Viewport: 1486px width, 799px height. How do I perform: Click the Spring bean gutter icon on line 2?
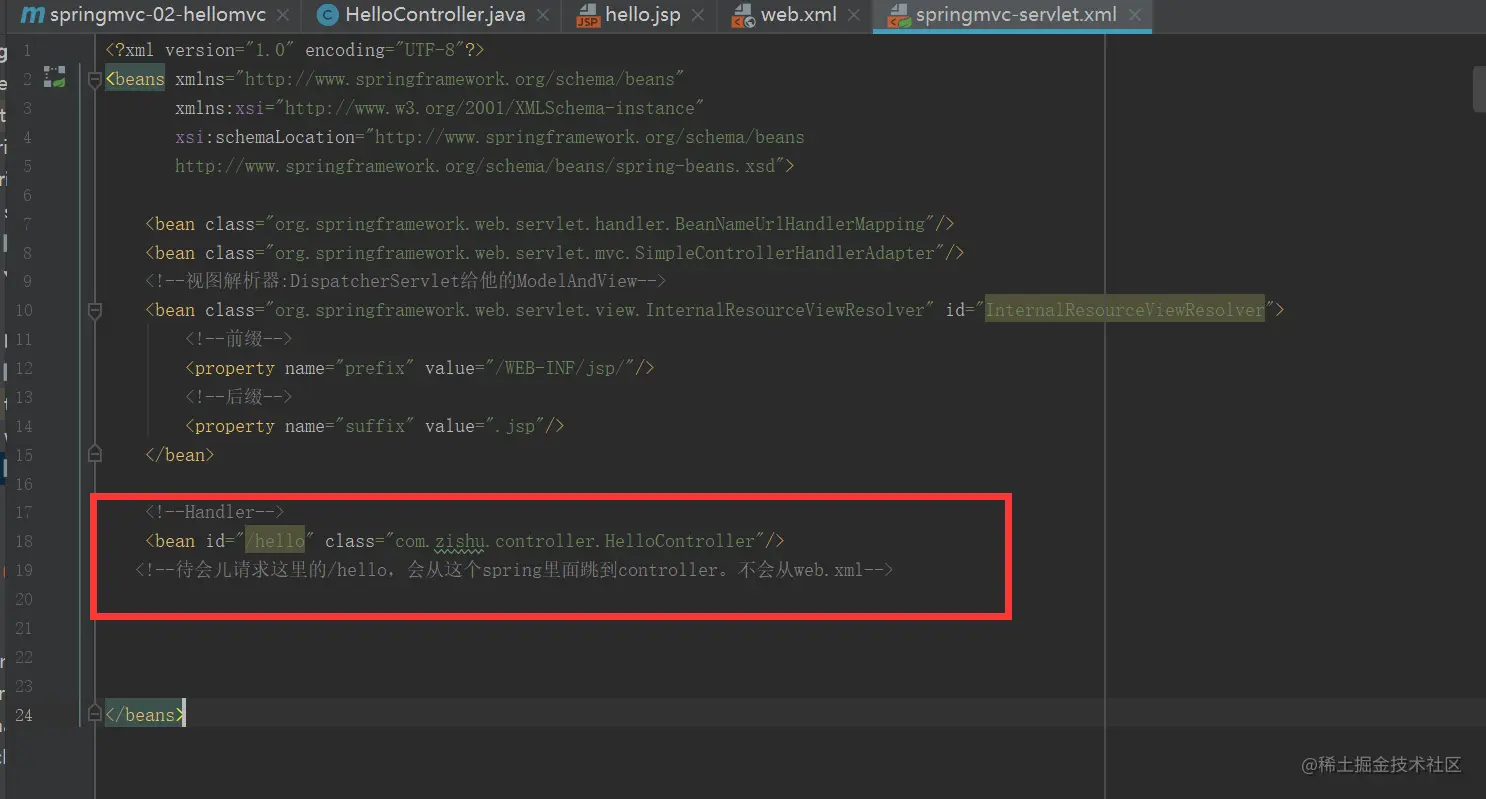54,77
